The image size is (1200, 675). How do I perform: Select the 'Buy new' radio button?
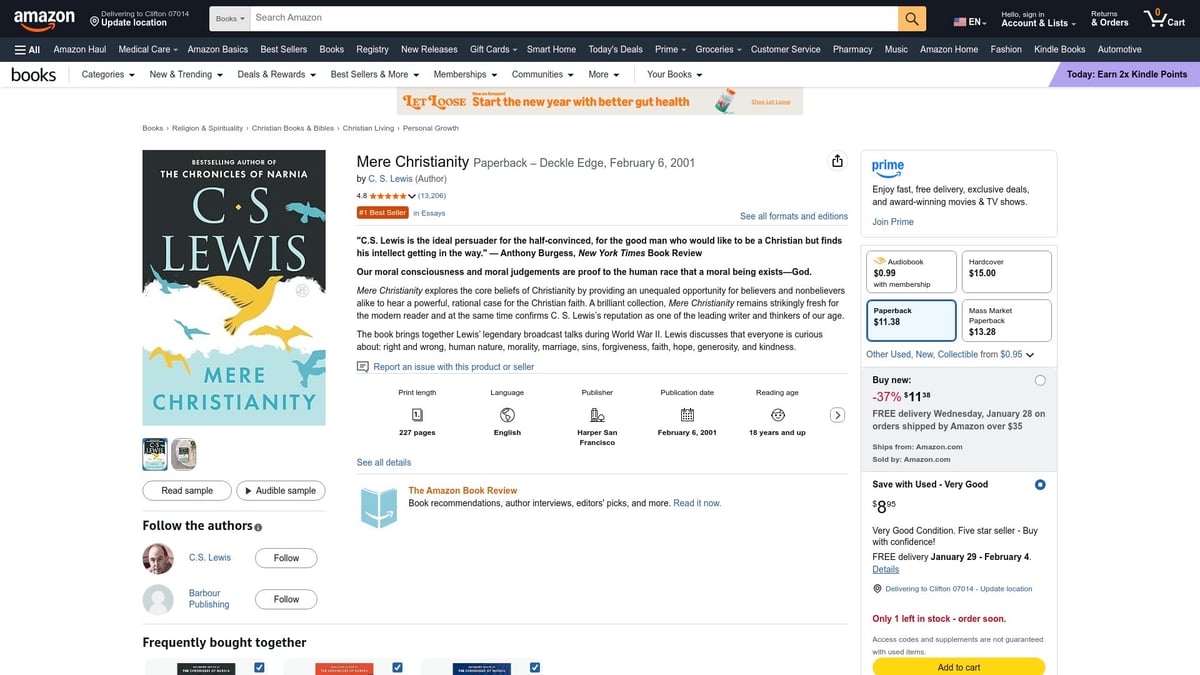(1040, 380)
